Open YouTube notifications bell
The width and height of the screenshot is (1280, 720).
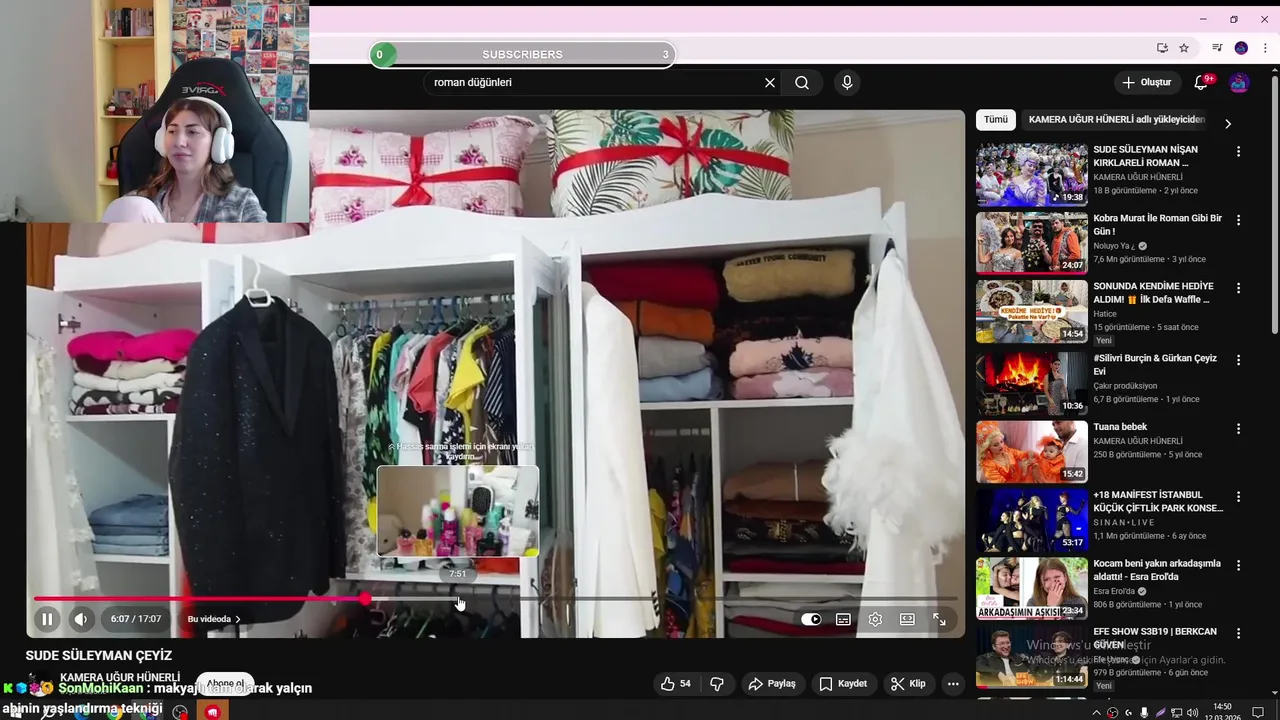(x=1202, y=83)
